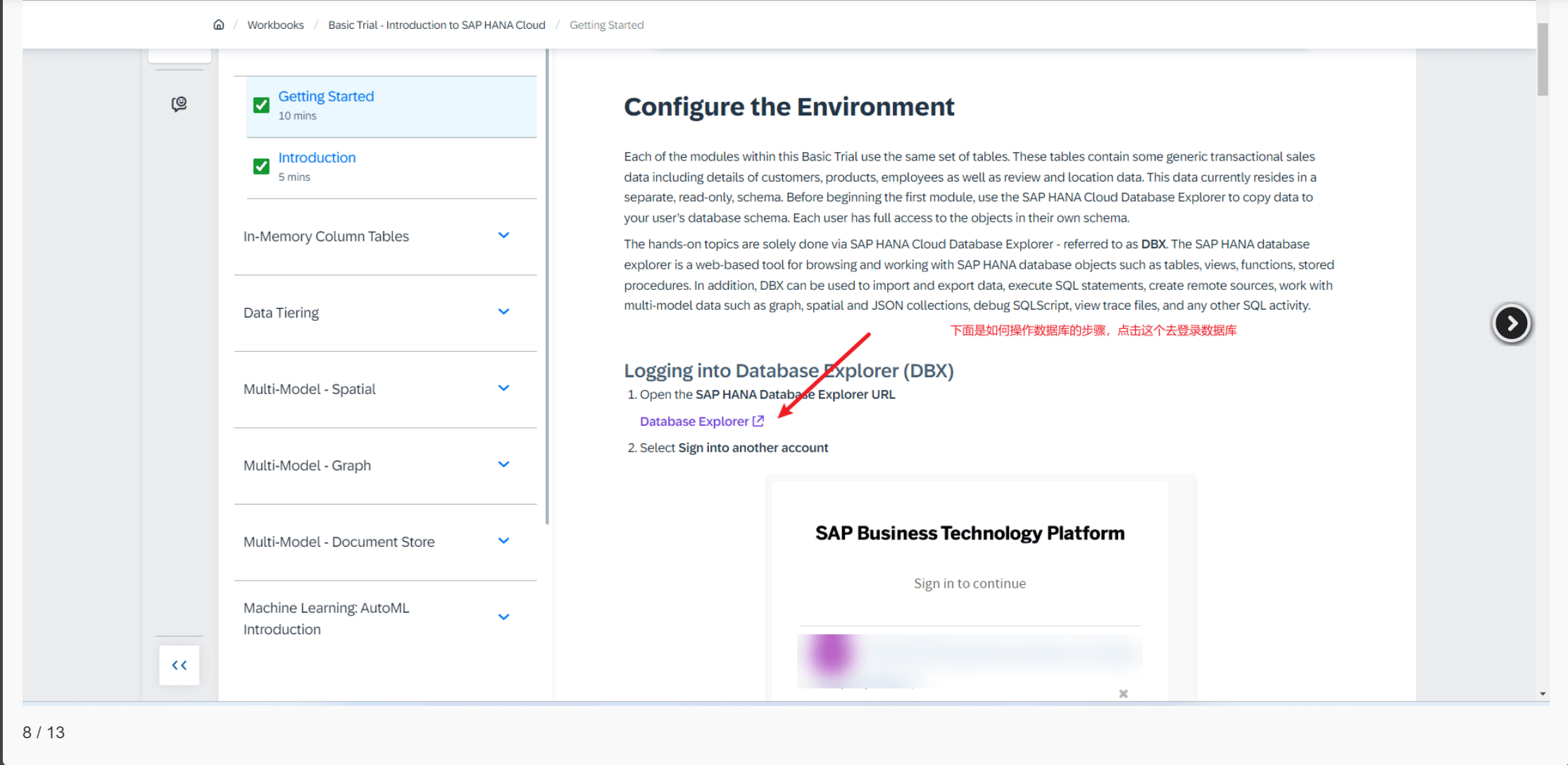Open Workbooks breadcrumb item

pos(275,25)
